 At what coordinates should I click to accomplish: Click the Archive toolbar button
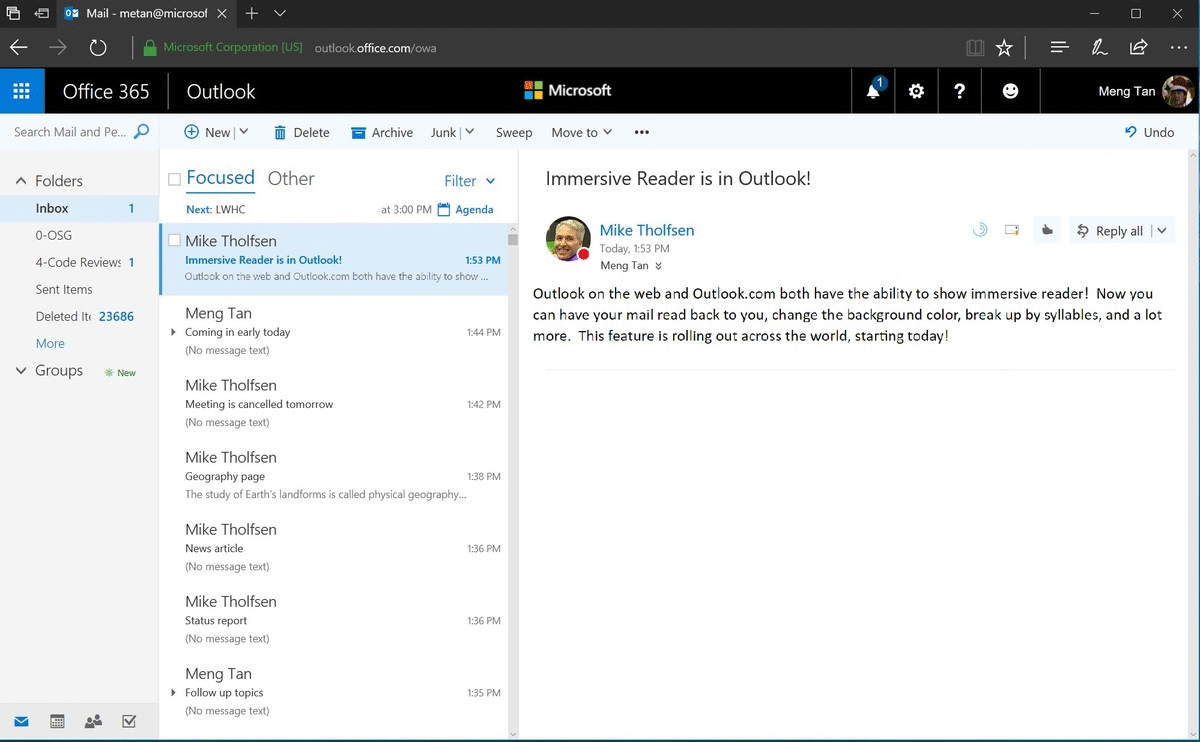tap(381, 131)
